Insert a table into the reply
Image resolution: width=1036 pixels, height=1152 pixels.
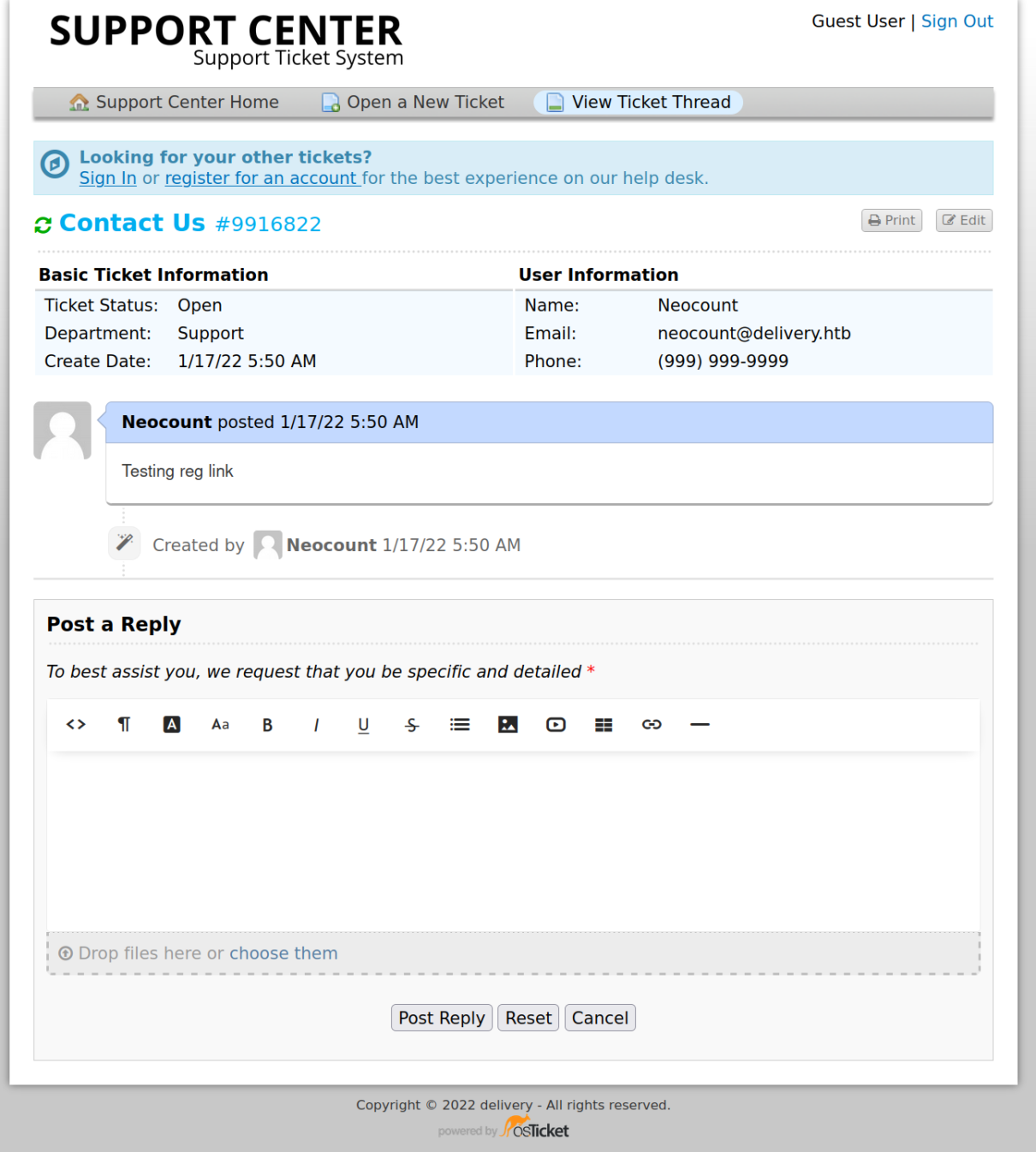click(x=604, y=725)
